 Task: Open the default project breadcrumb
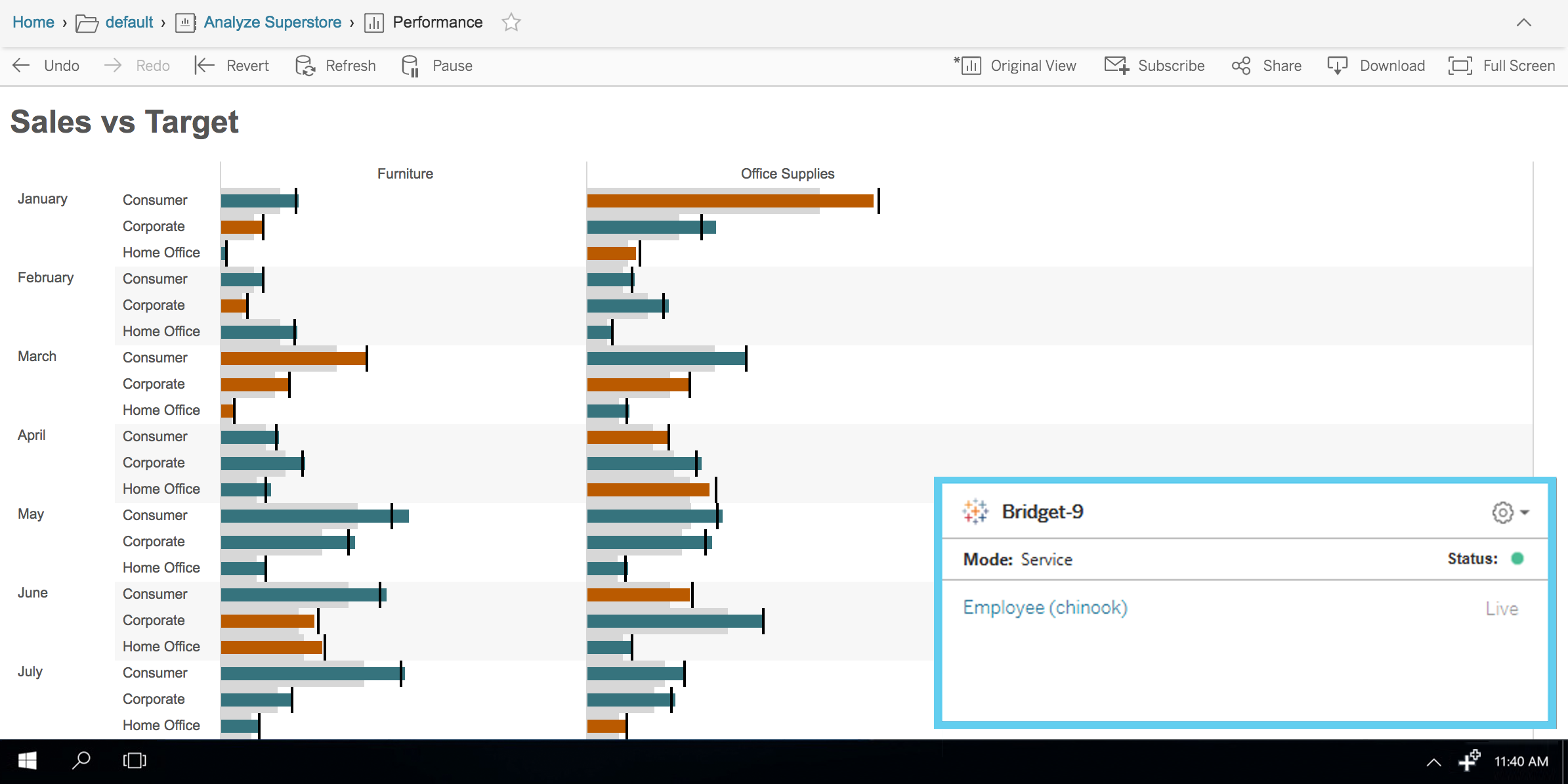129,22
